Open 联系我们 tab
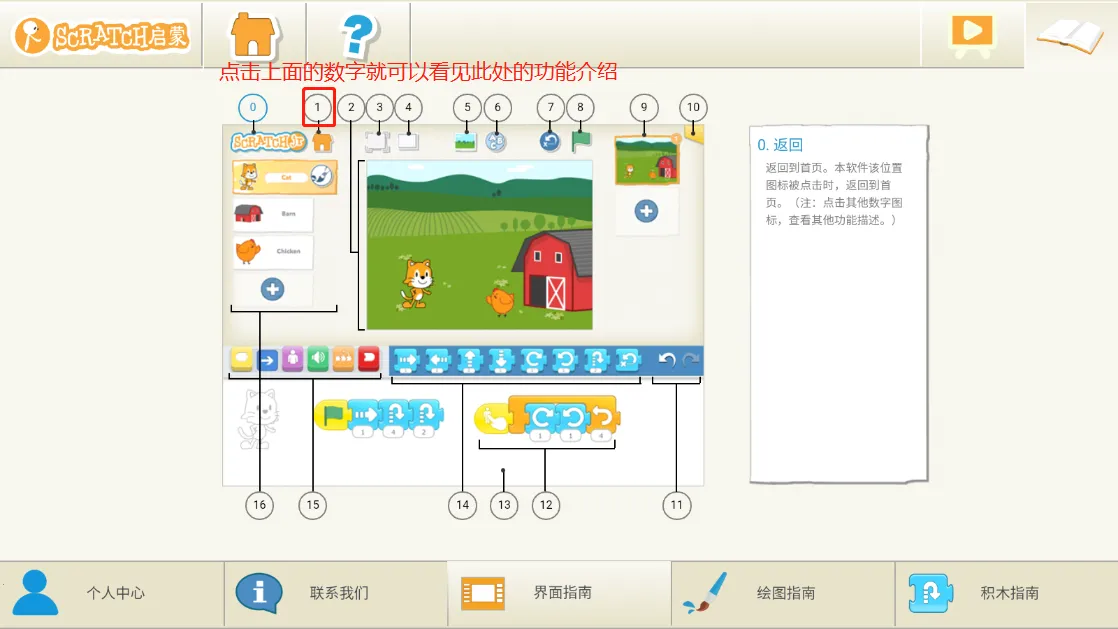Viewport: 1118px width, 629px height. (x=336, y=593)
